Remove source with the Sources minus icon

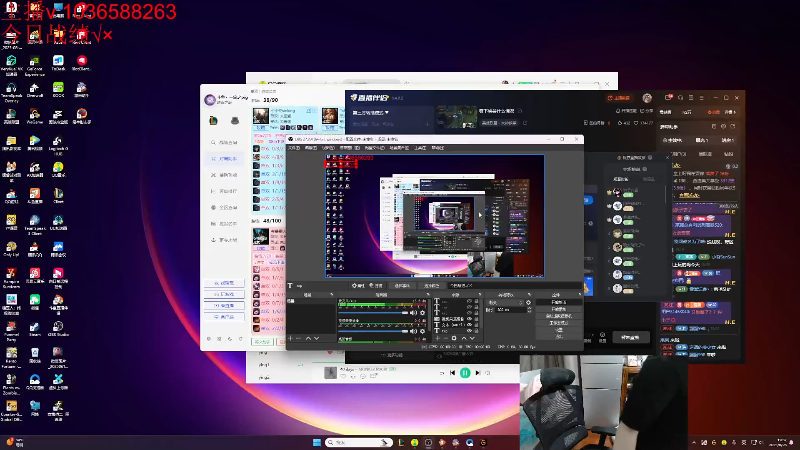(446, 338)
